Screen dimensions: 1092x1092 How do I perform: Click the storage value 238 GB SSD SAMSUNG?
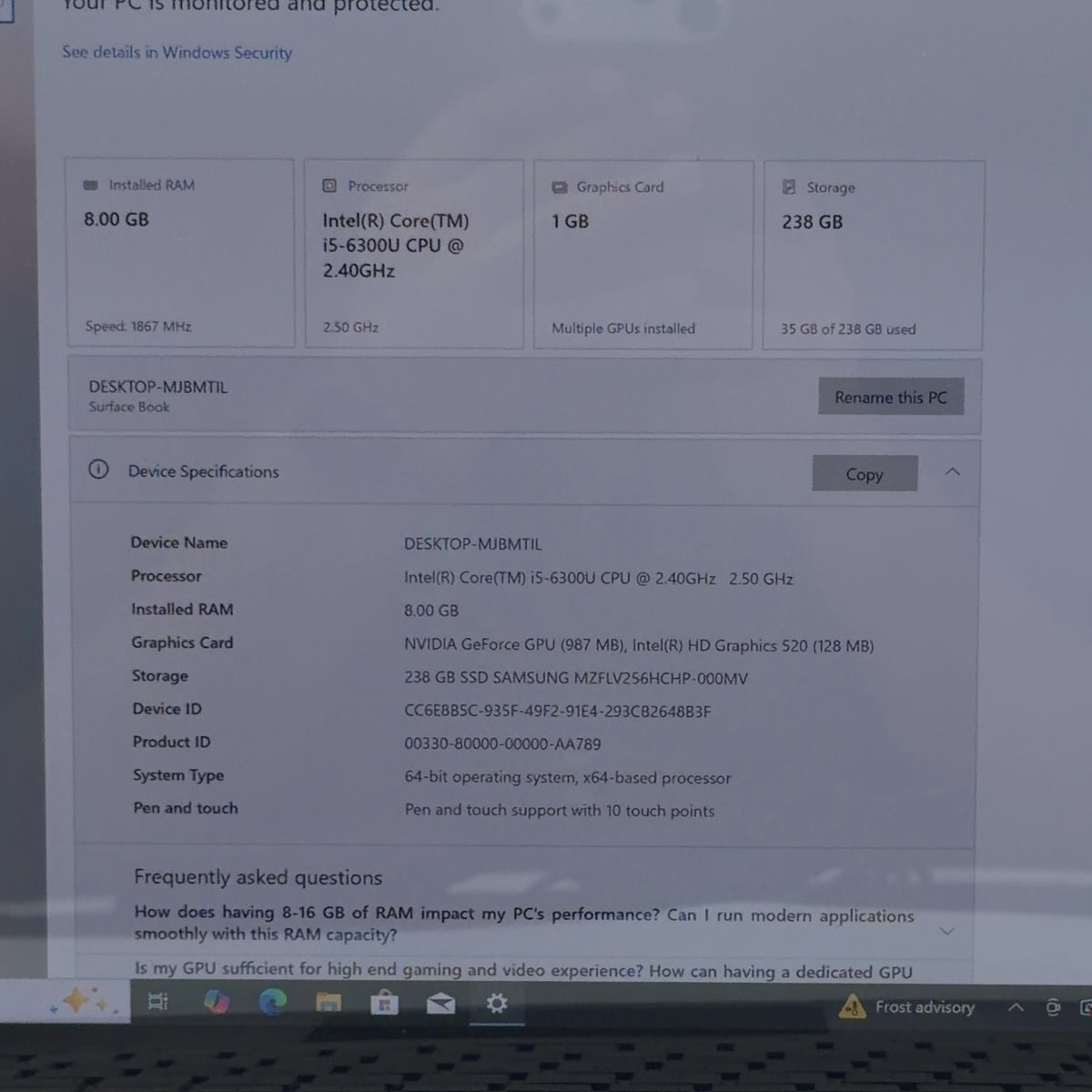pos(576,678)
